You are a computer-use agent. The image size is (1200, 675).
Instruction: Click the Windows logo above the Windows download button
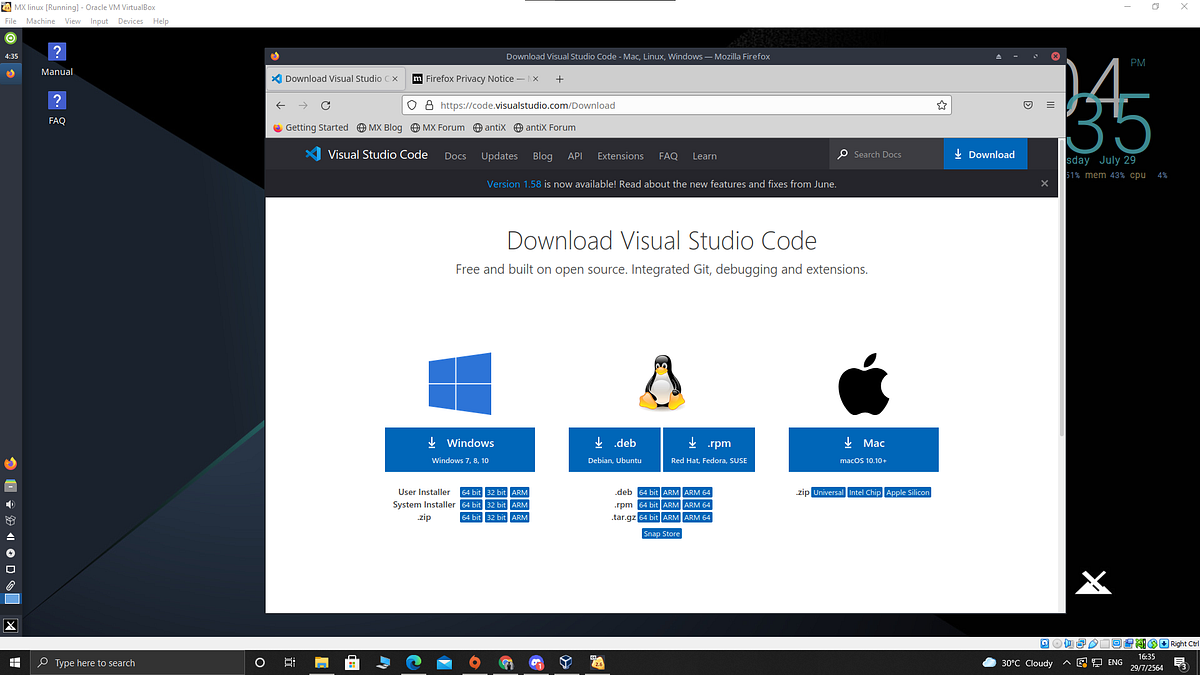pos(459,383)
